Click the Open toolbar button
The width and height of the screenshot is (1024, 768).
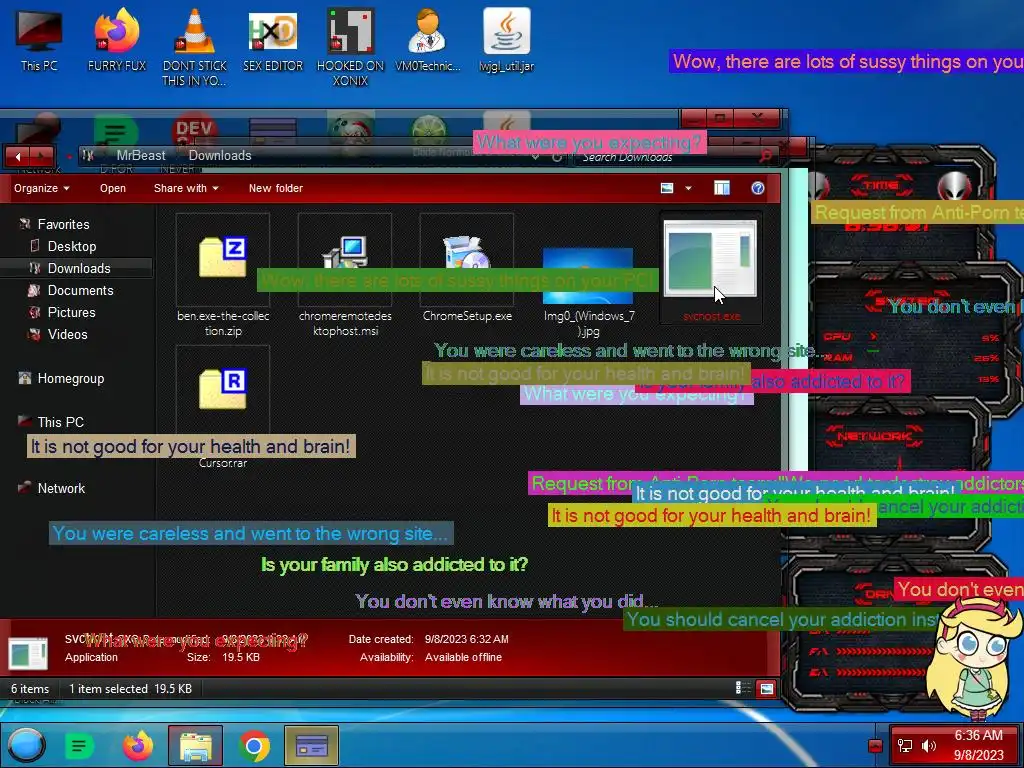coord(113,188)
